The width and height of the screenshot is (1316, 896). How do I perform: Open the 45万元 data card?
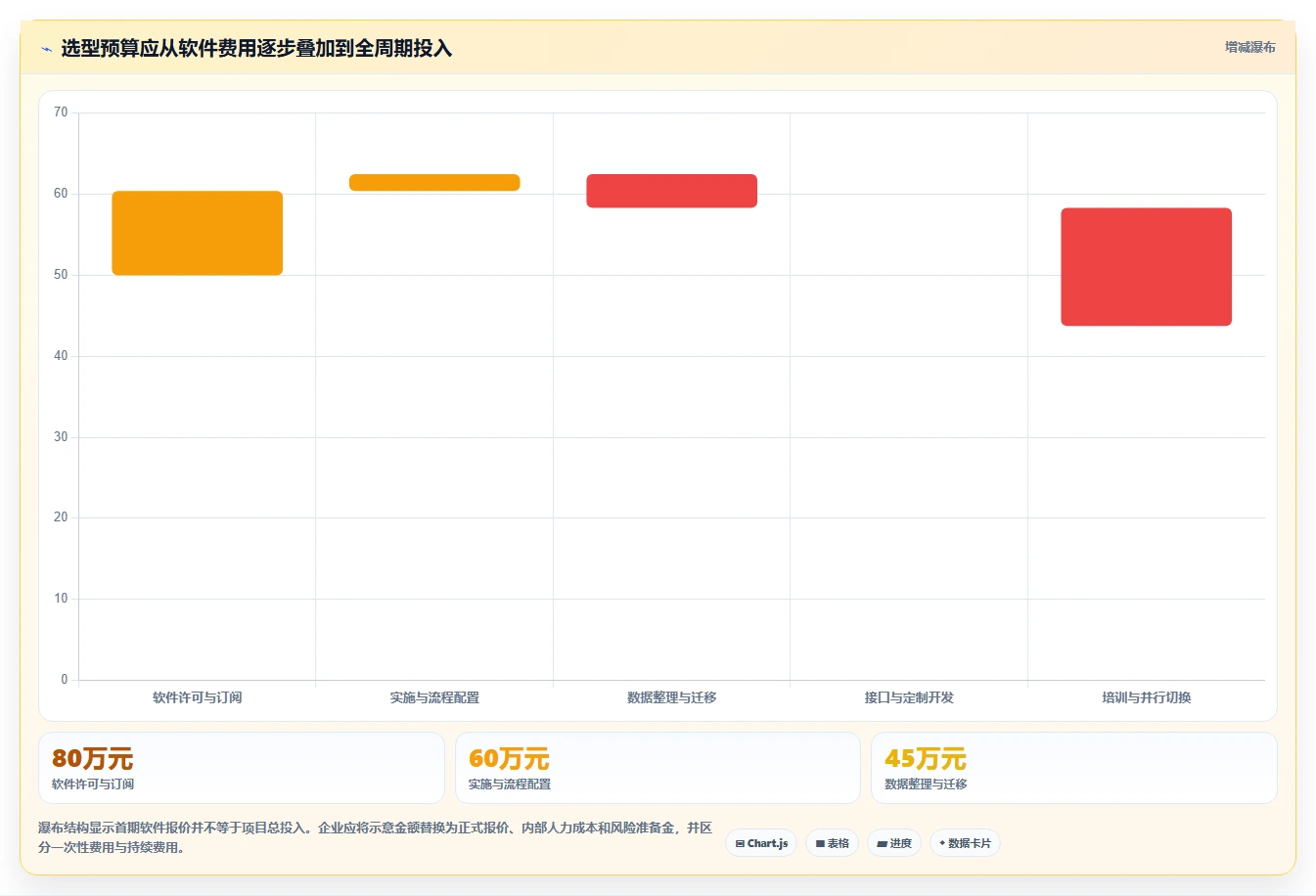[x=1074, y=768]
